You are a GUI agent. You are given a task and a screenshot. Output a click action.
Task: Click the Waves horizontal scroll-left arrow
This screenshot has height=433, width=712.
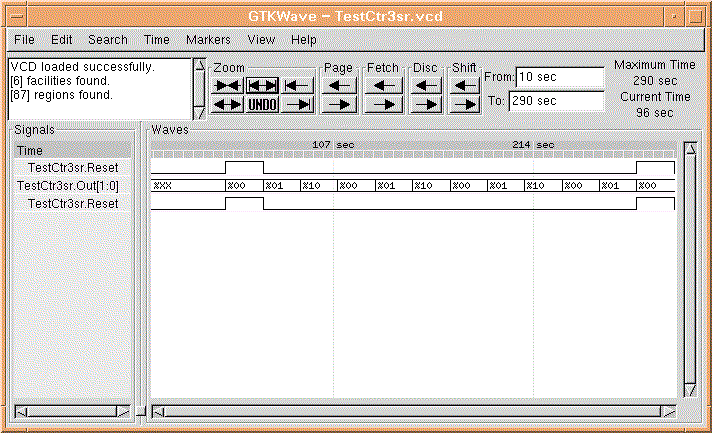pos(158,412)
